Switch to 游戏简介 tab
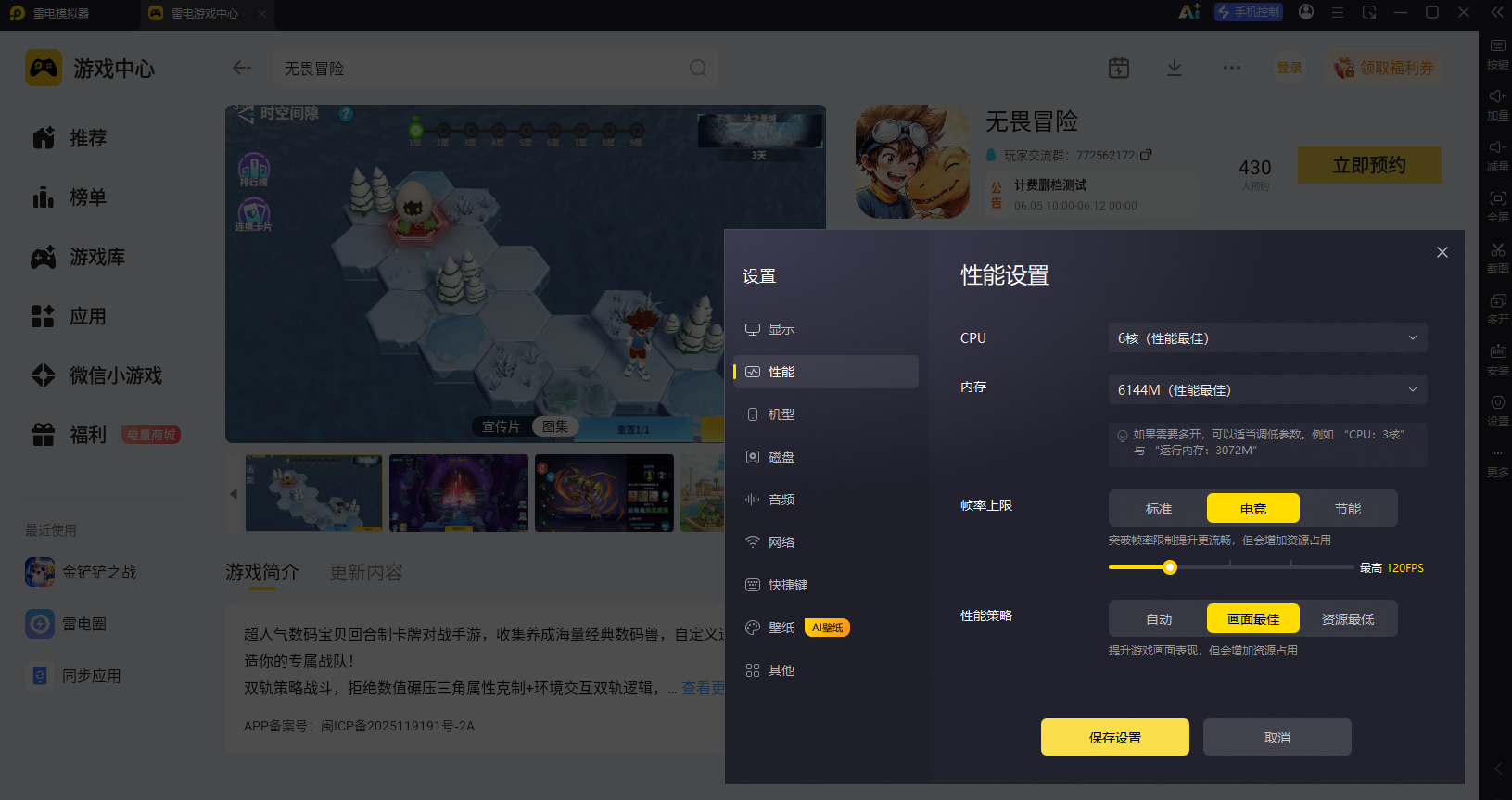The height and width of the screenshot is (800, 1512). pyautogui.click(x=262, y=572)
